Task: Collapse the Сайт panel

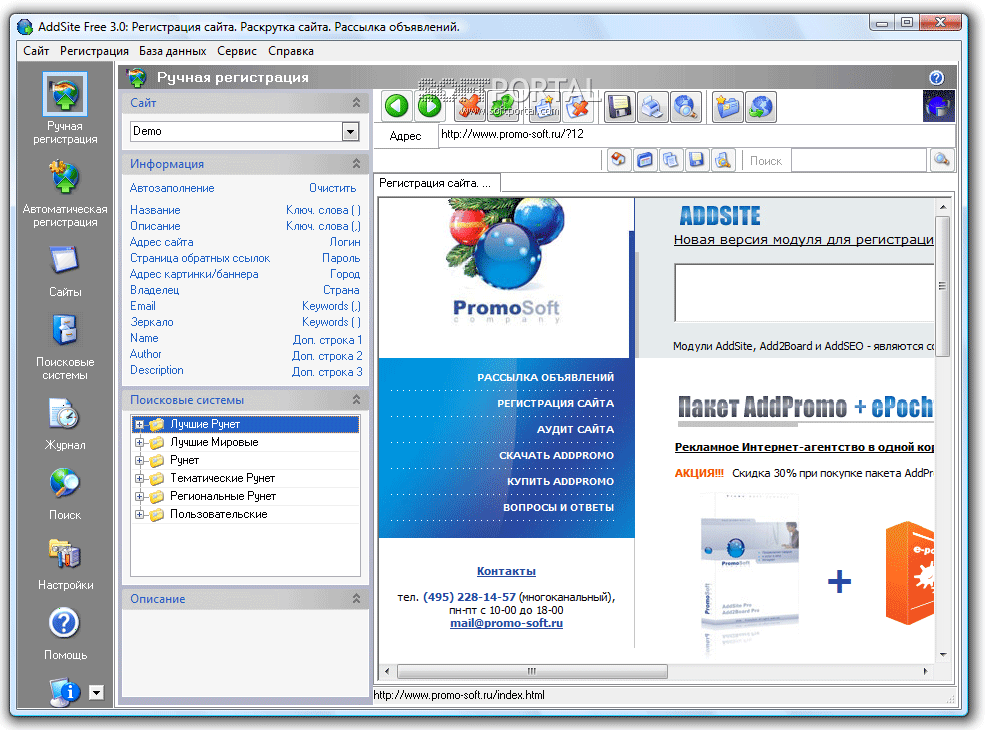Action: click(x=356, y=102)
